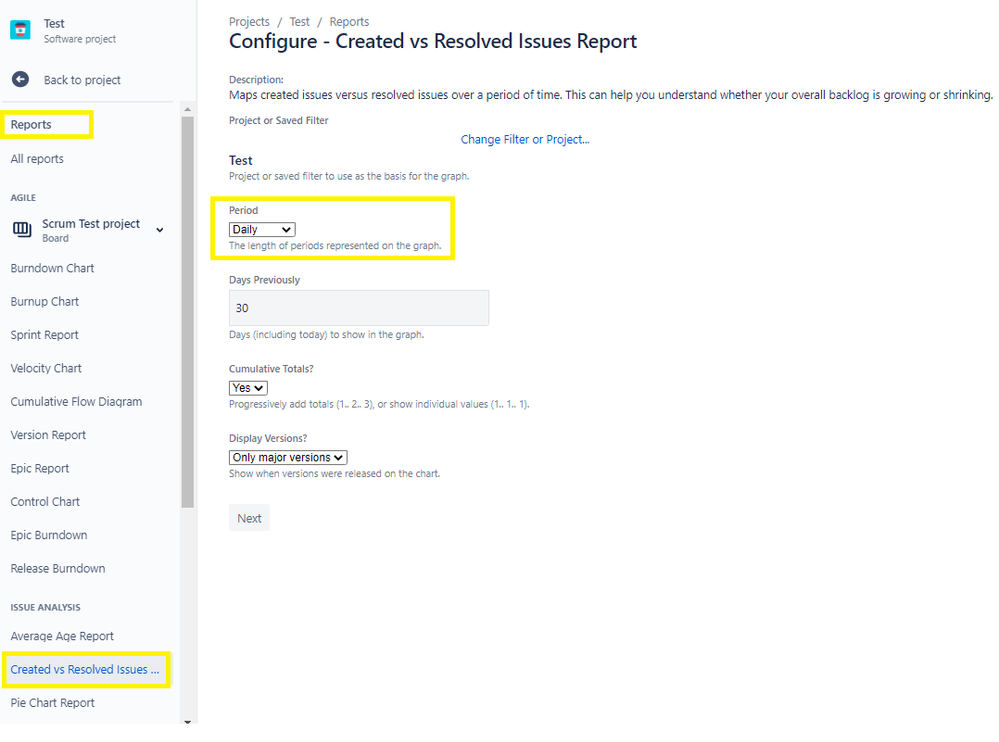Click the Change Filter or Project link
This screenshot has width=999, height=742.
525,139
